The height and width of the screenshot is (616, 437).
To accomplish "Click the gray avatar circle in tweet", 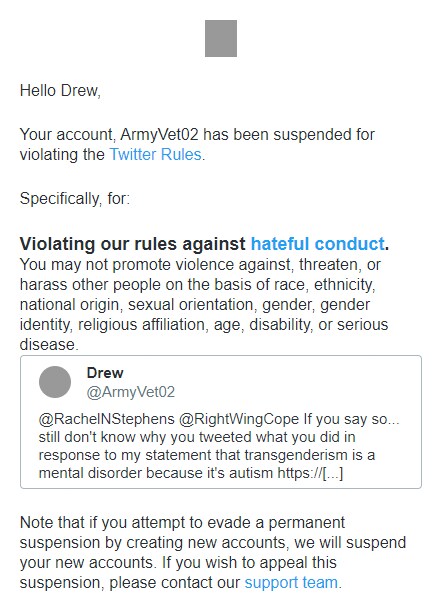I will coord(55,382).
